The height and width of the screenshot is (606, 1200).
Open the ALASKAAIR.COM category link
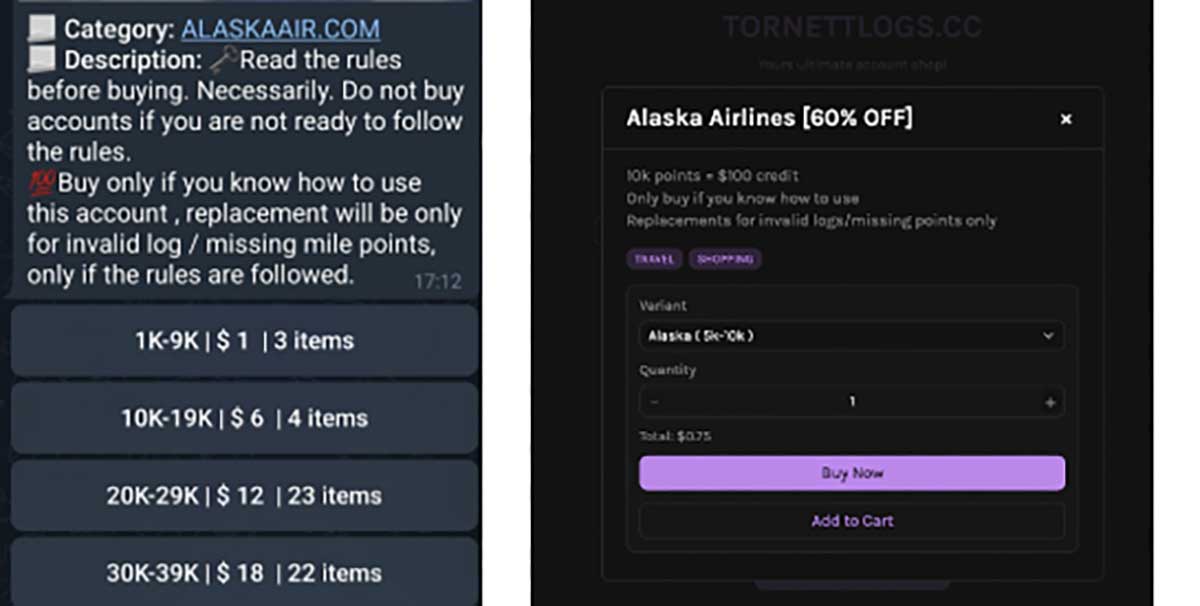tap(280, 29)
